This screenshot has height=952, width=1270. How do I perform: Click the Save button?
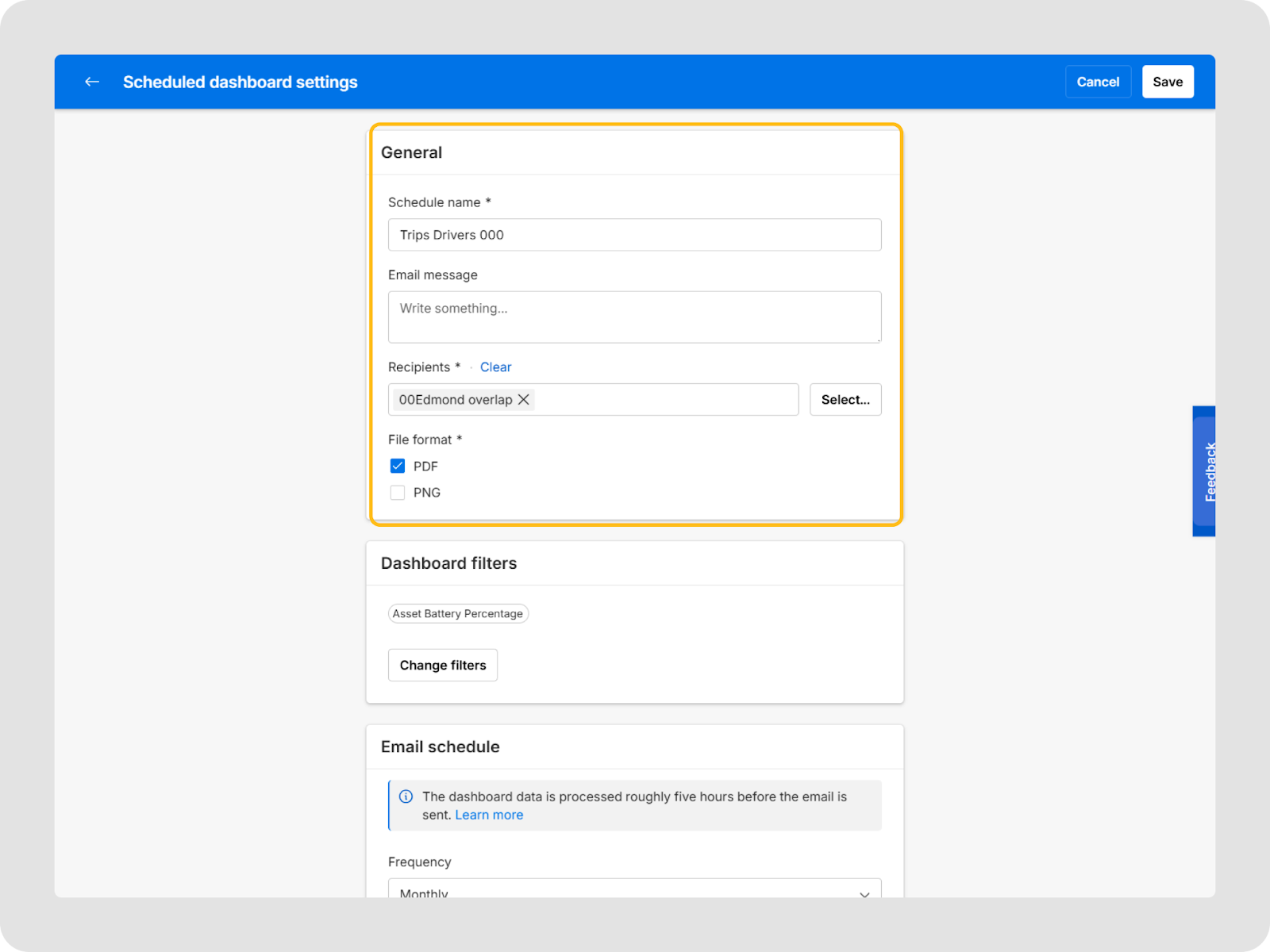pos(1167,82)
